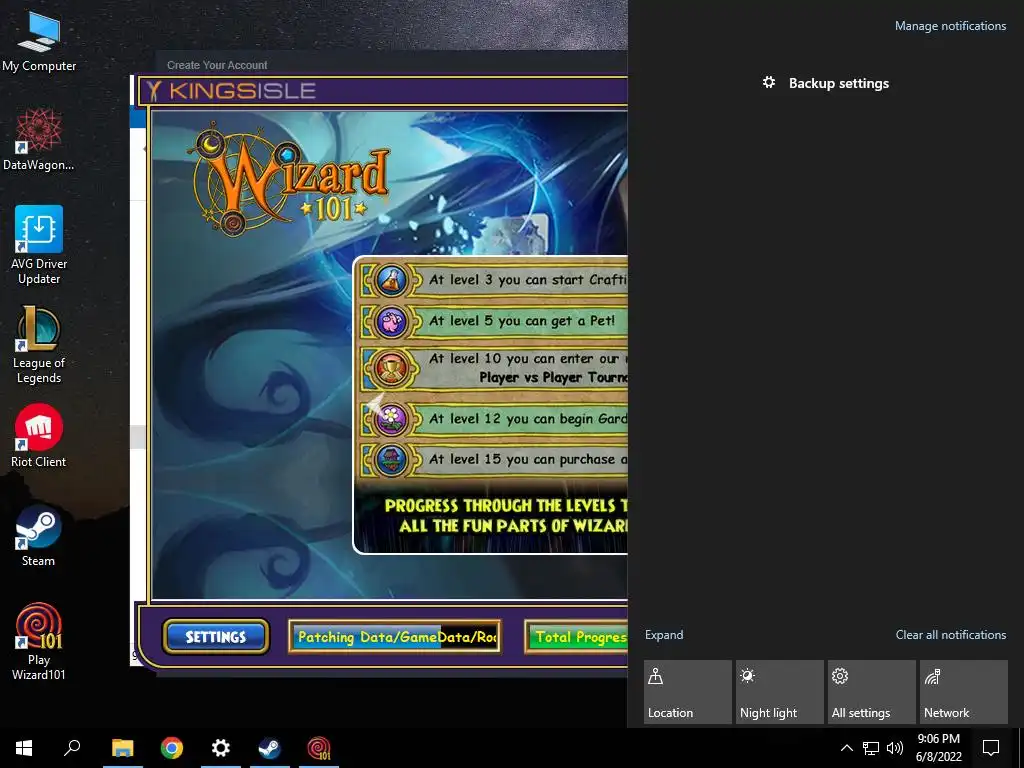This screenshot has height=768, width=1024.
Task: Select the Riot Client desktop shortcut
Action: pyautogui.click(x=39, y=436)
